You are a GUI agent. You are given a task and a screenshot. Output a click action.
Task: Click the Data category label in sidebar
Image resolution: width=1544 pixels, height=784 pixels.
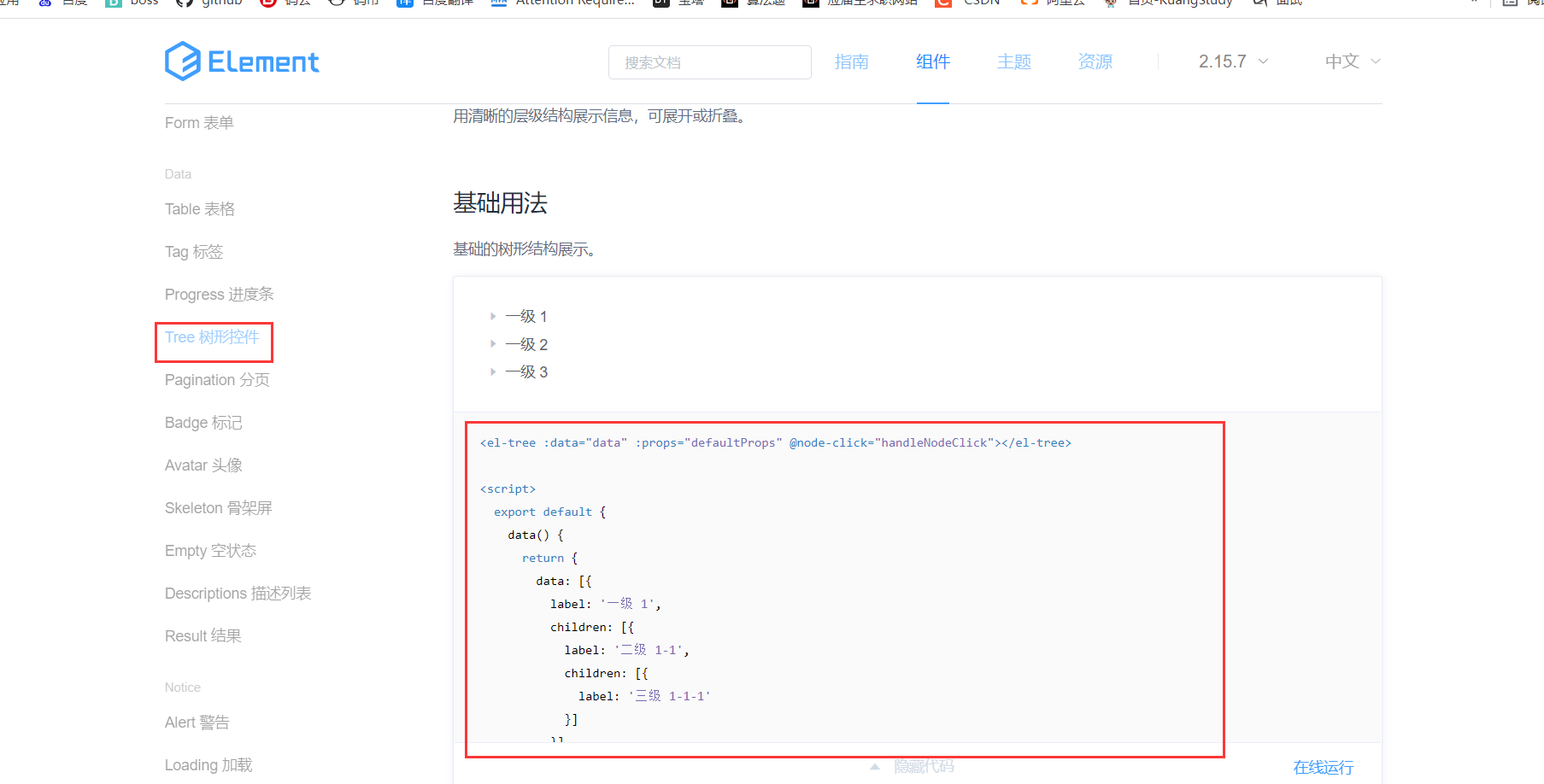178,174
